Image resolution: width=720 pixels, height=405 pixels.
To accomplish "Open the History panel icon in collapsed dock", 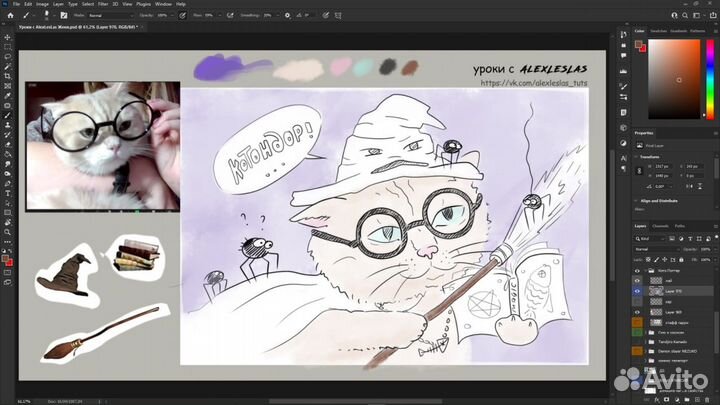I will [x=623, y=34].
